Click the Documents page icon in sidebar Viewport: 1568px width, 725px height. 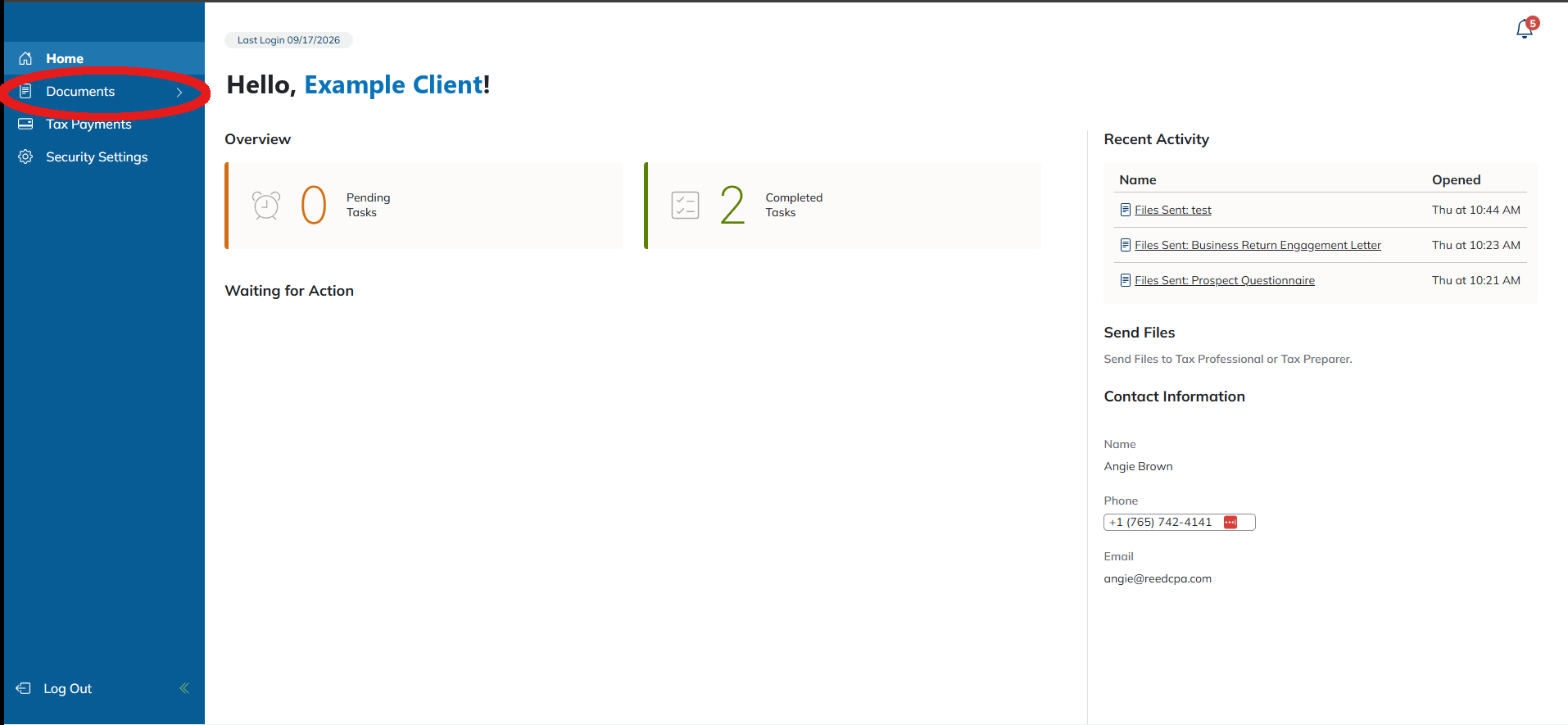(25, 91)
